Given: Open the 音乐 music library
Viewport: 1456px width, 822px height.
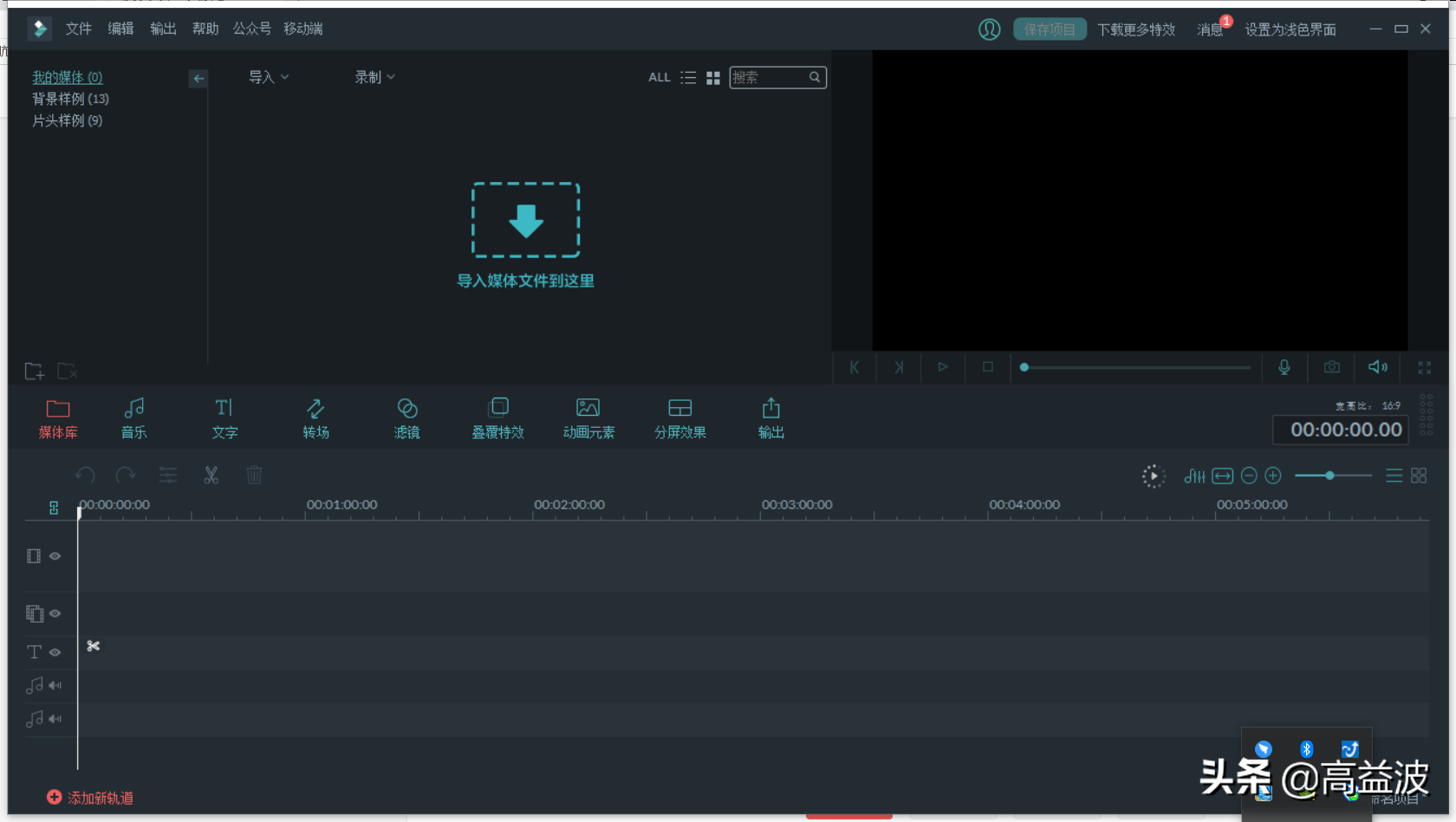Looking at the screenshot, I should (133, 417).
